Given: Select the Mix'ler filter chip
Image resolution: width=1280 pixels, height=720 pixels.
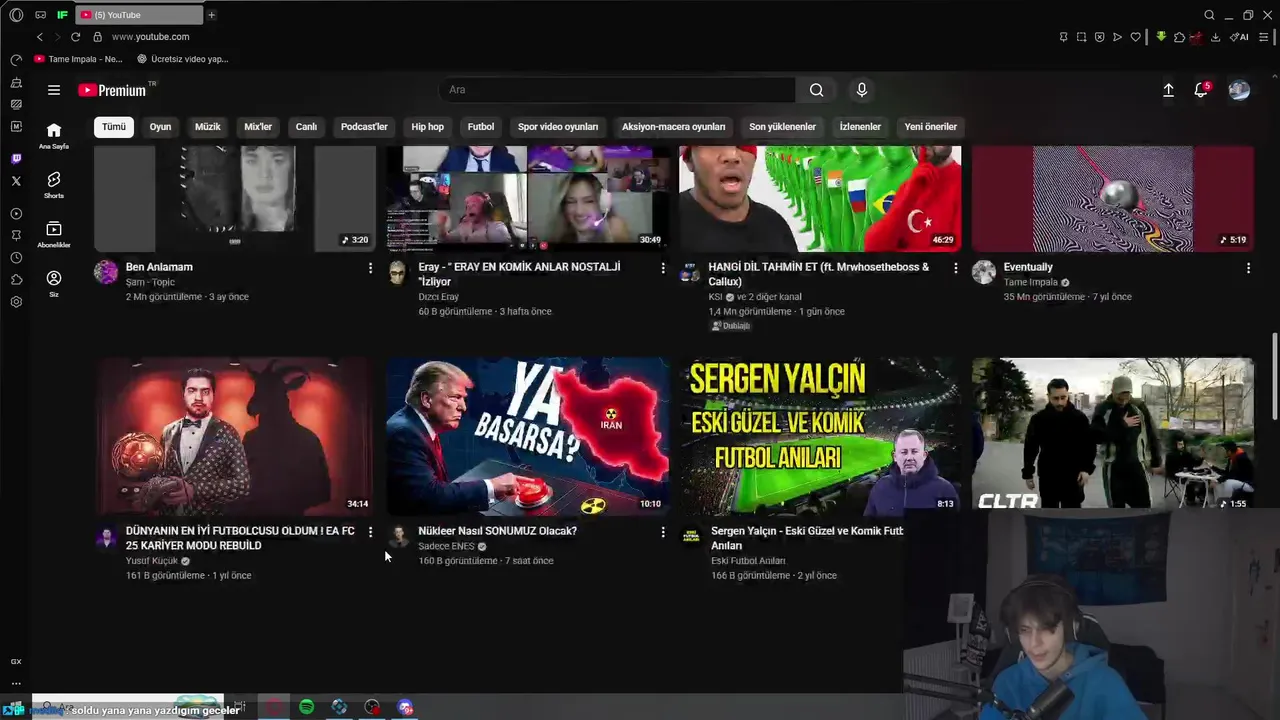Looking at the screenshot, I should 258,127.
